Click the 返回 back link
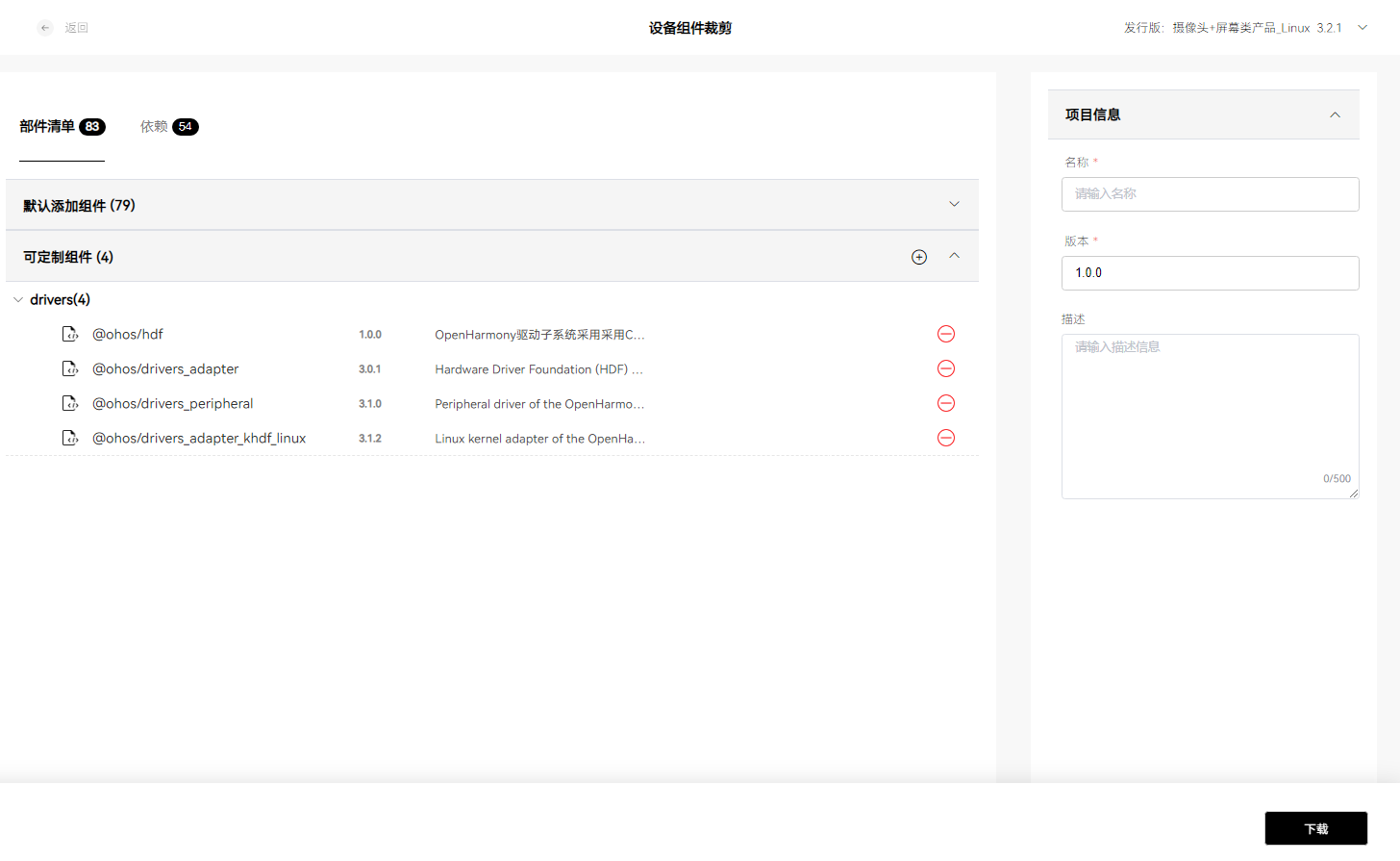1400x861 pixels. point(77,28)
